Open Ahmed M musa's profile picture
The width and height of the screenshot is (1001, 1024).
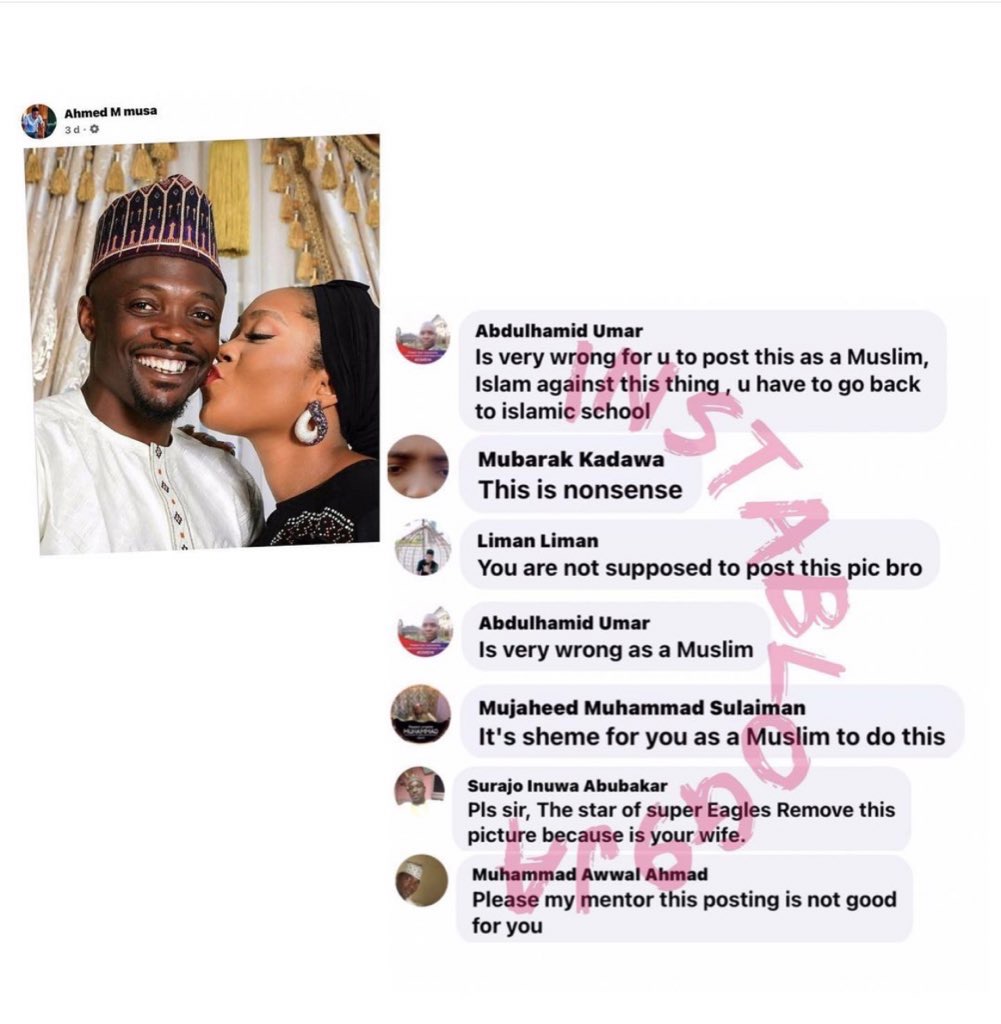(39, 121)
